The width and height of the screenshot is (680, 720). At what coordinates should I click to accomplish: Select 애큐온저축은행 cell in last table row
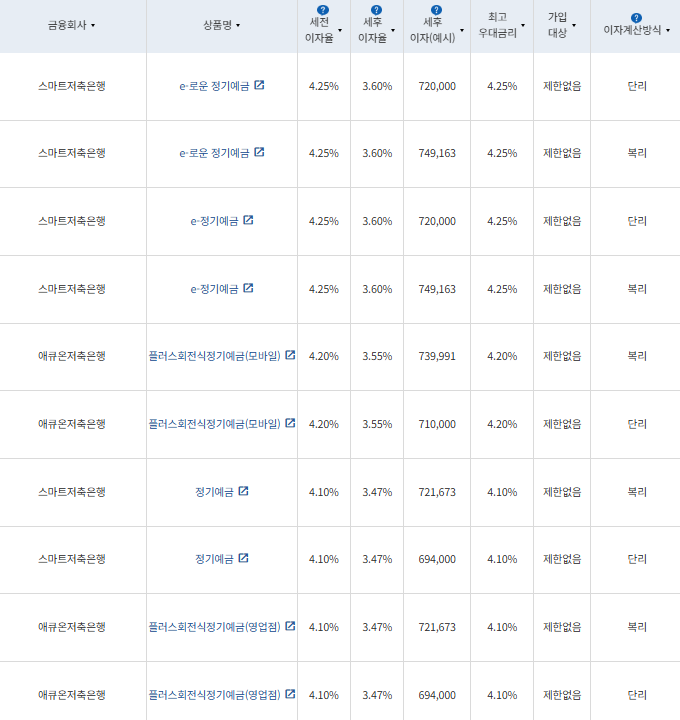point(72,691)
